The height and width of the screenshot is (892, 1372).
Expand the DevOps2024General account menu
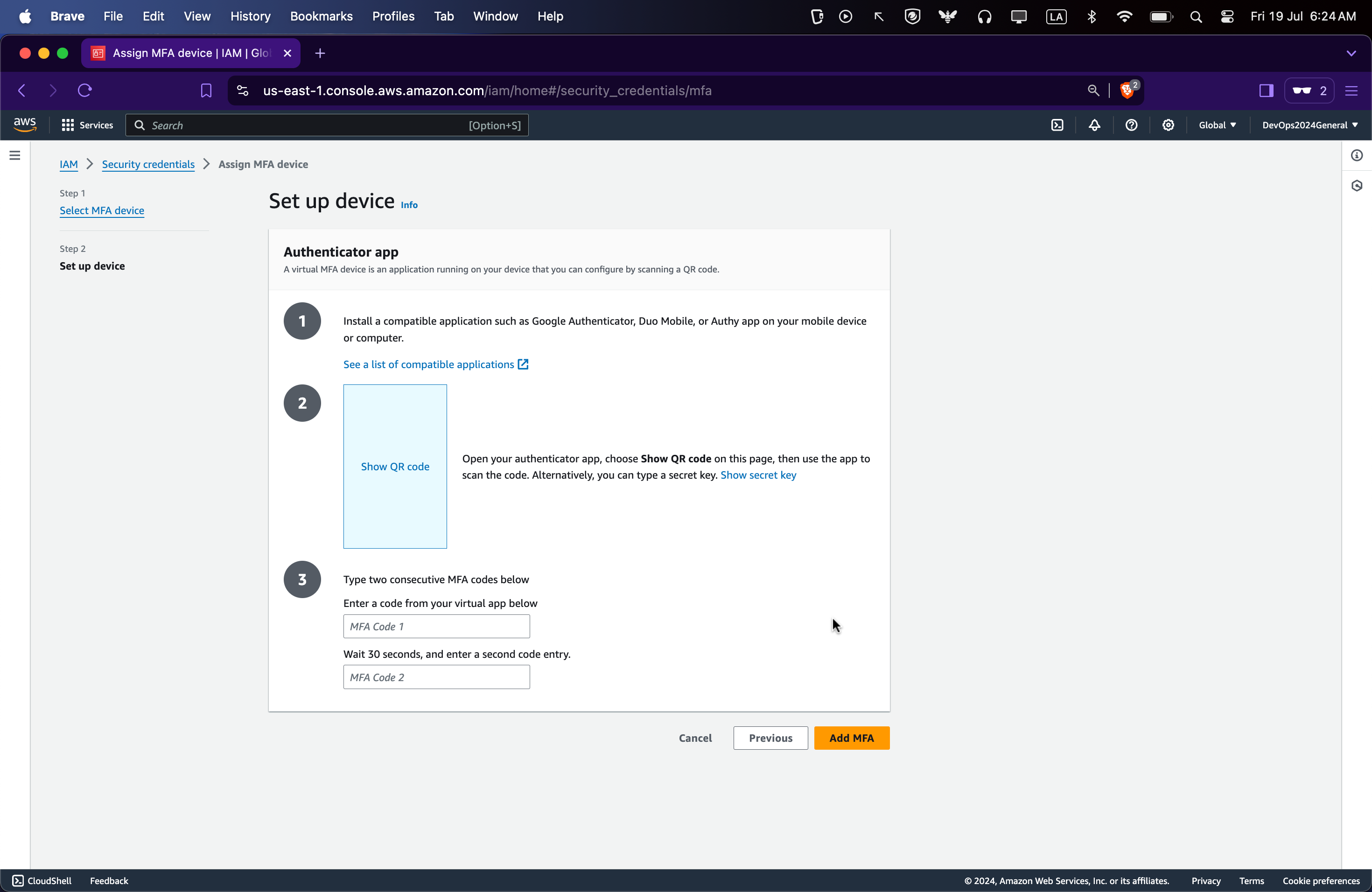pyautogui.click(x=1310, y=125)
